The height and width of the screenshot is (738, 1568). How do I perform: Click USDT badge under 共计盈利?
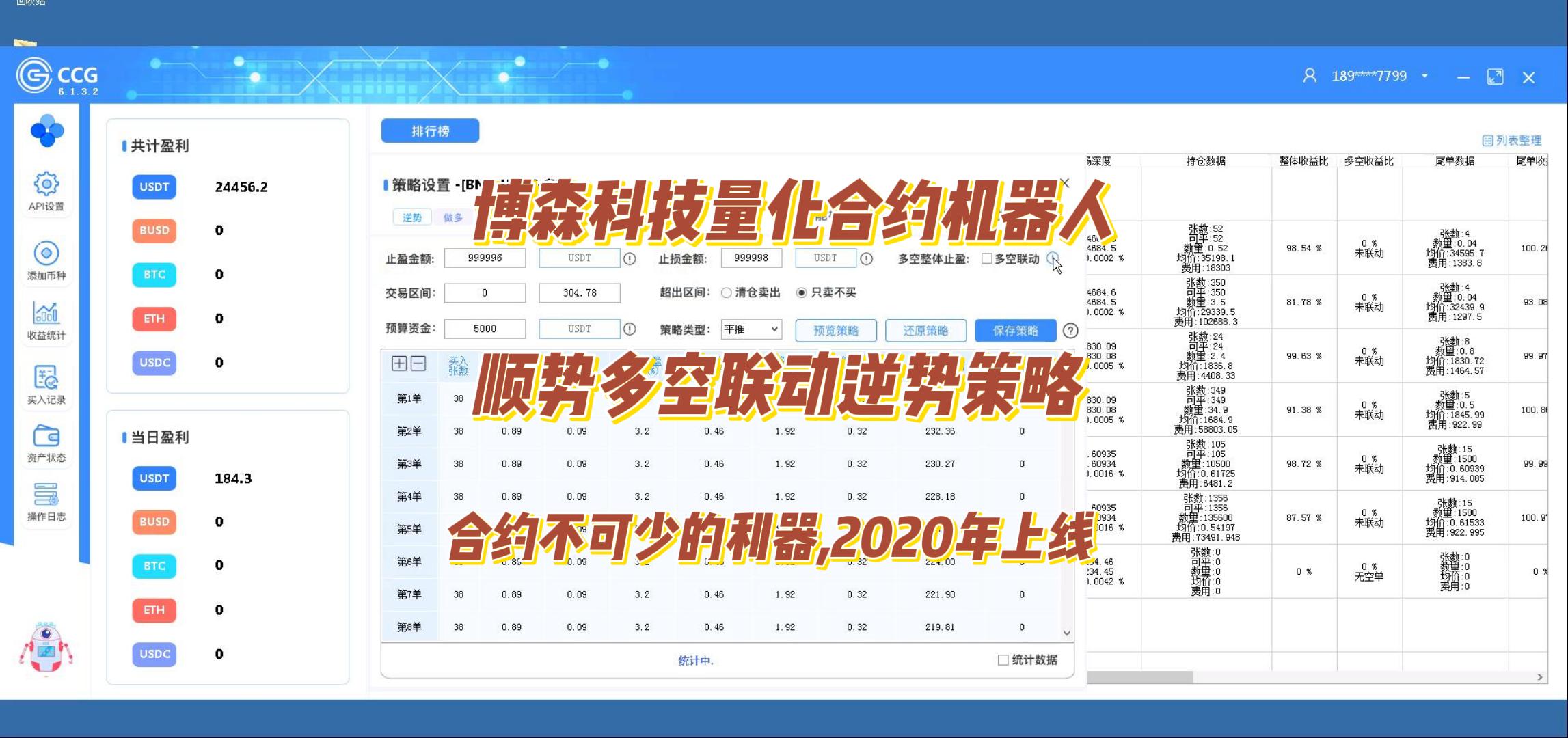click(x=154, y=187)
